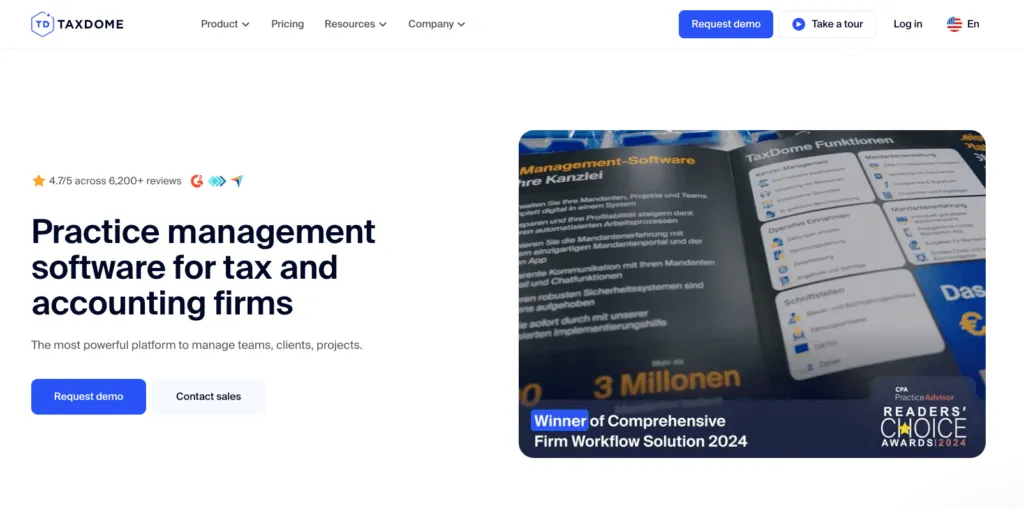Click the Contact sales button

[208, 397]
